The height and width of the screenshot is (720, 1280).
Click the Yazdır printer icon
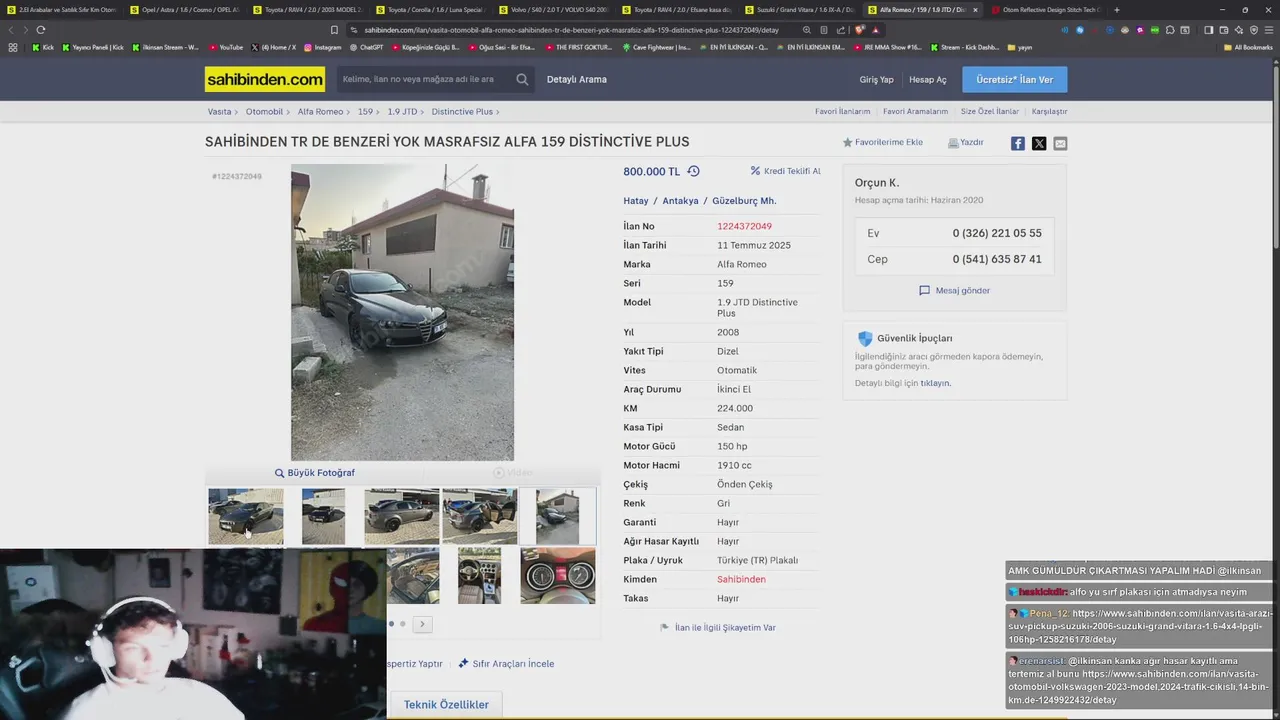953,143
